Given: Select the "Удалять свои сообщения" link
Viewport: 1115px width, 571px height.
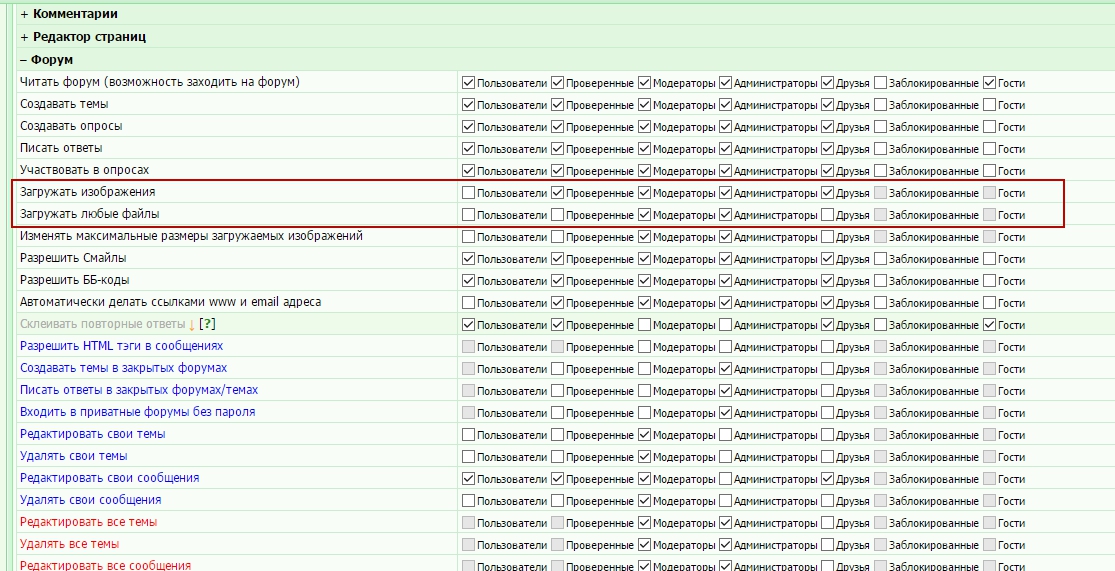Looking at the screenshot, I should (x=90, y=500).
